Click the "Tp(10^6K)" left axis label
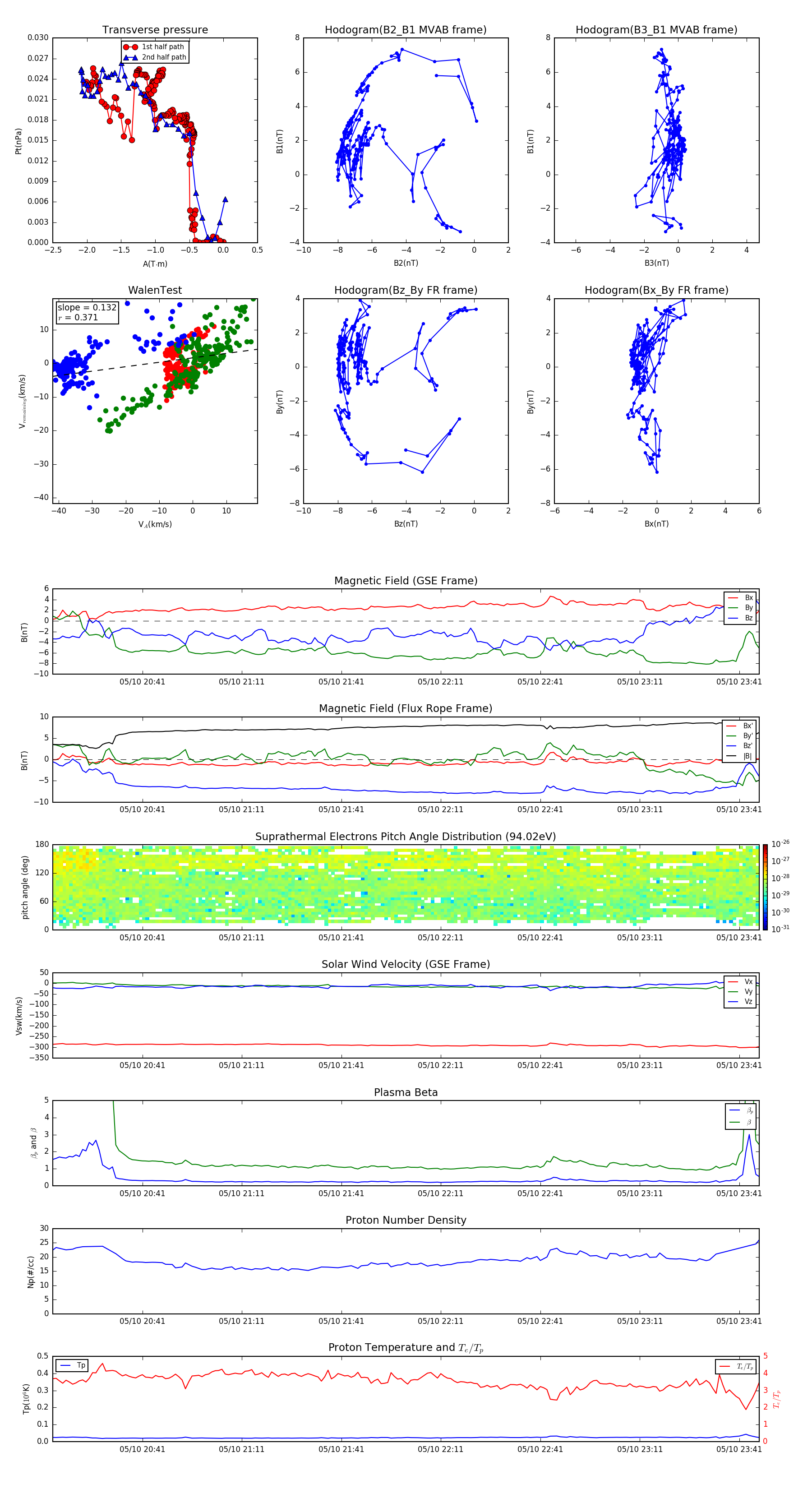Image resolution: width=812 pixels, height=1489 pixels. tap(27, 1399)
